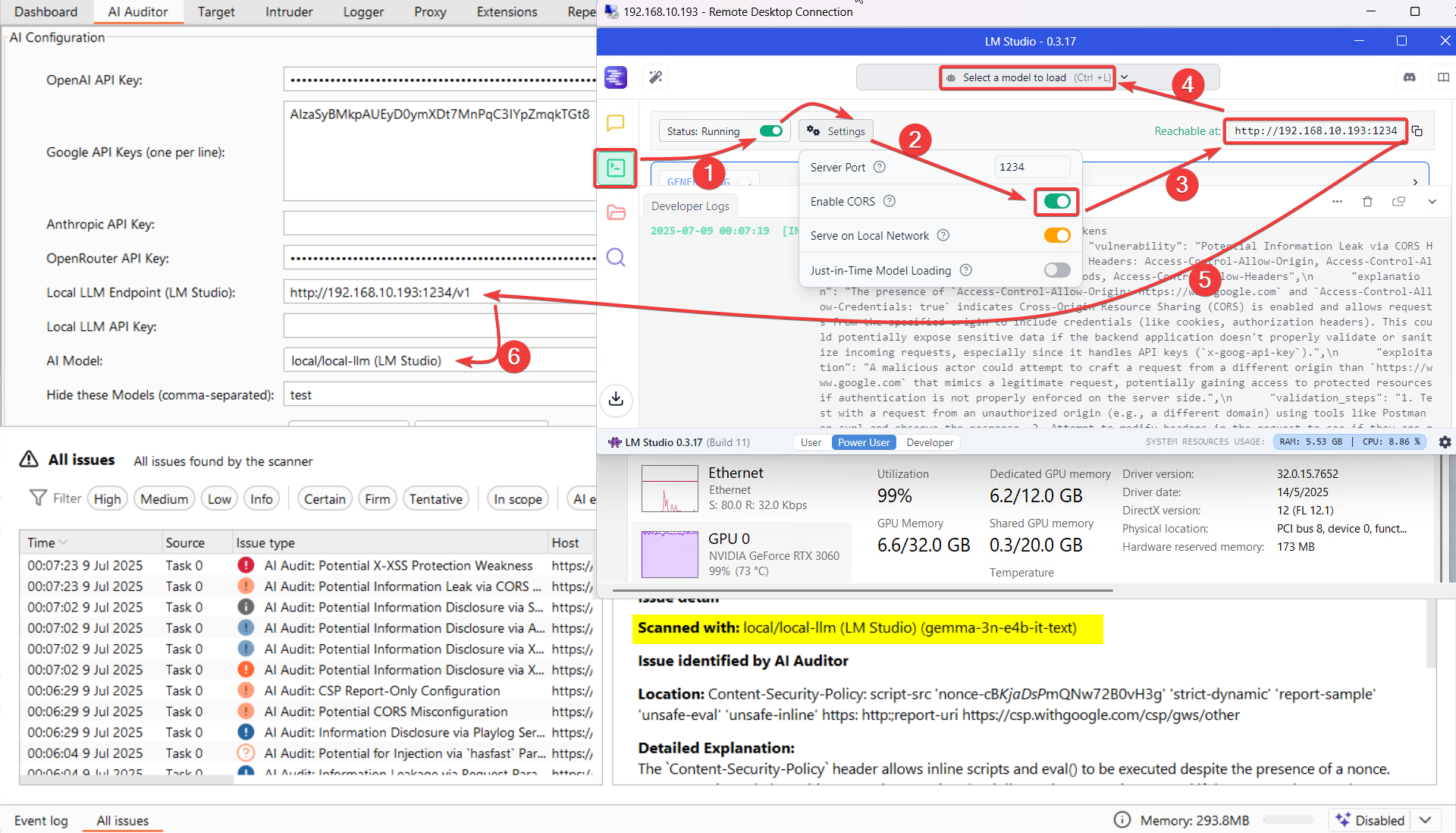Toggle Just-in-Time Model Loading switch
Image resolution: width=1456 pixels, height=833 pixels.
pyautogui.click(x=1057, y=270)
